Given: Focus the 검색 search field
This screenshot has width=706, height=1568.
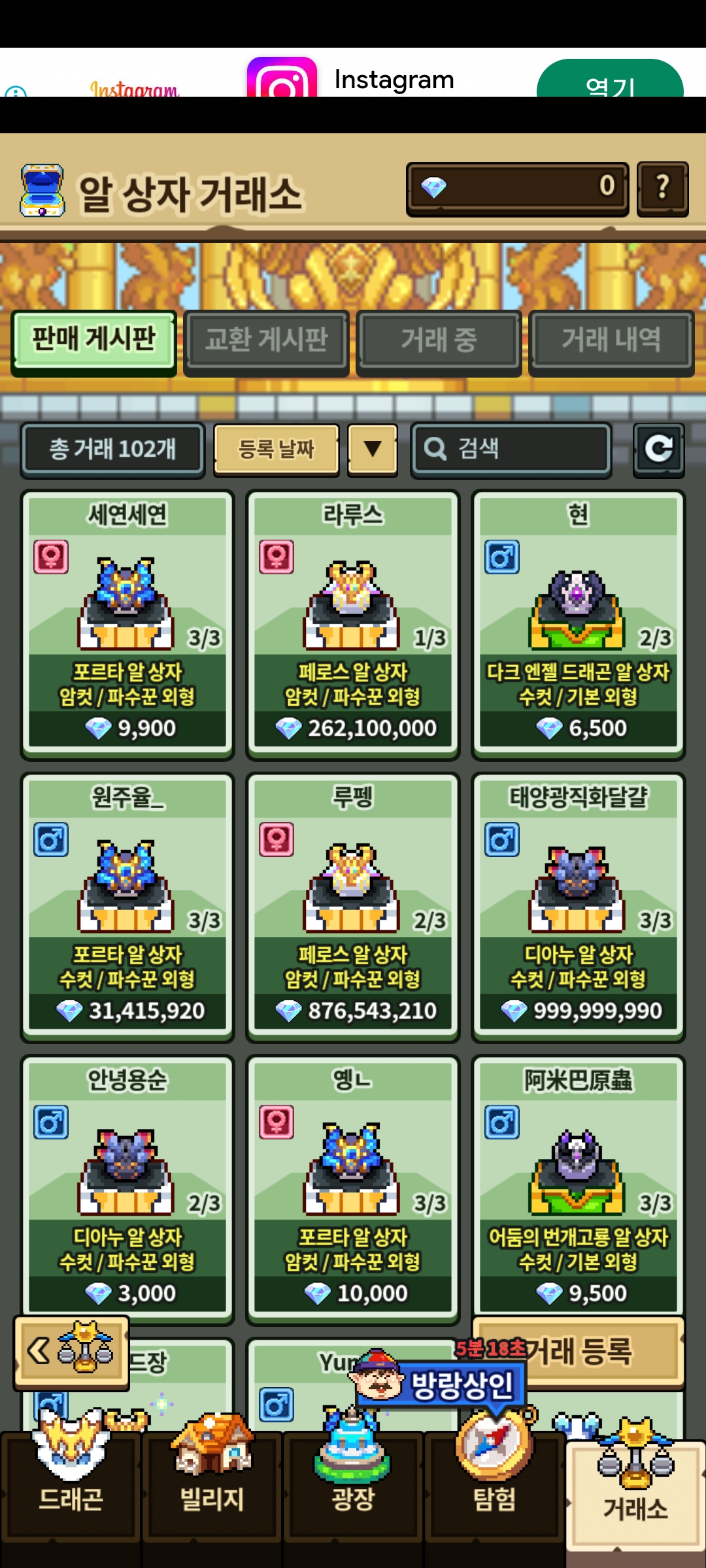Looking at the screenshot, I should click(x=511, y=449).
